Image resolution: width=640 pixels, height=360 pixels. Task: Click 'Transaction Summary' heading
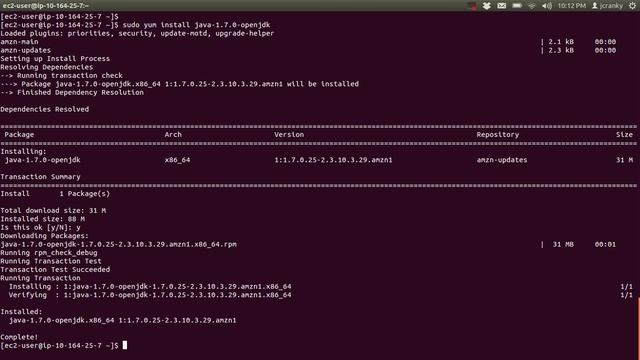point(40,177)
